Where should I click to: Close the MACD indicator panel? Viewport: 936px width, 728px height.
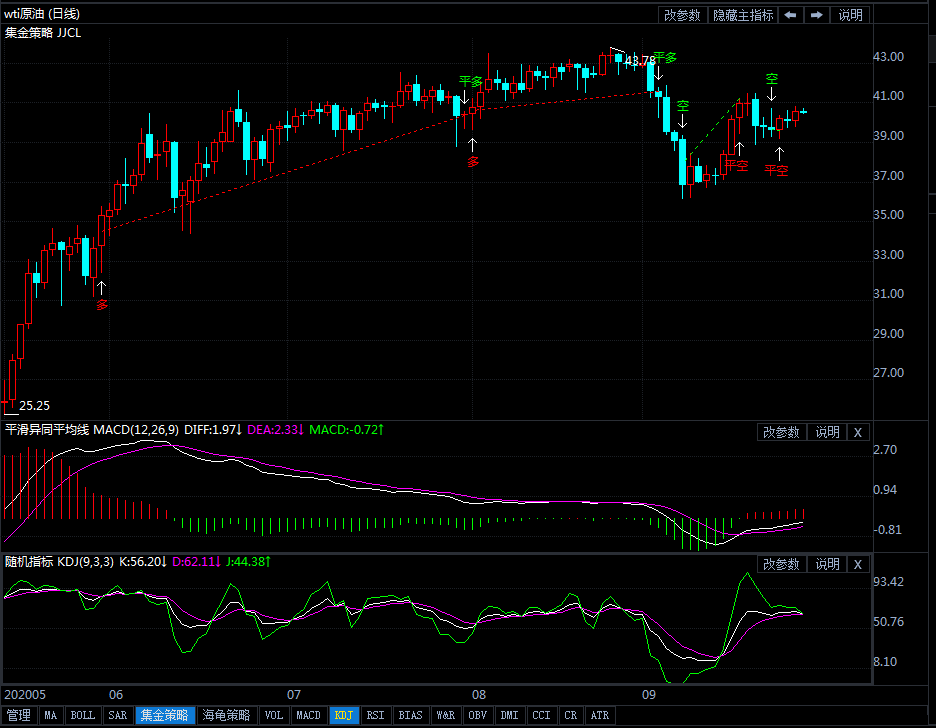pyautogui.click(x=857, y=432)
